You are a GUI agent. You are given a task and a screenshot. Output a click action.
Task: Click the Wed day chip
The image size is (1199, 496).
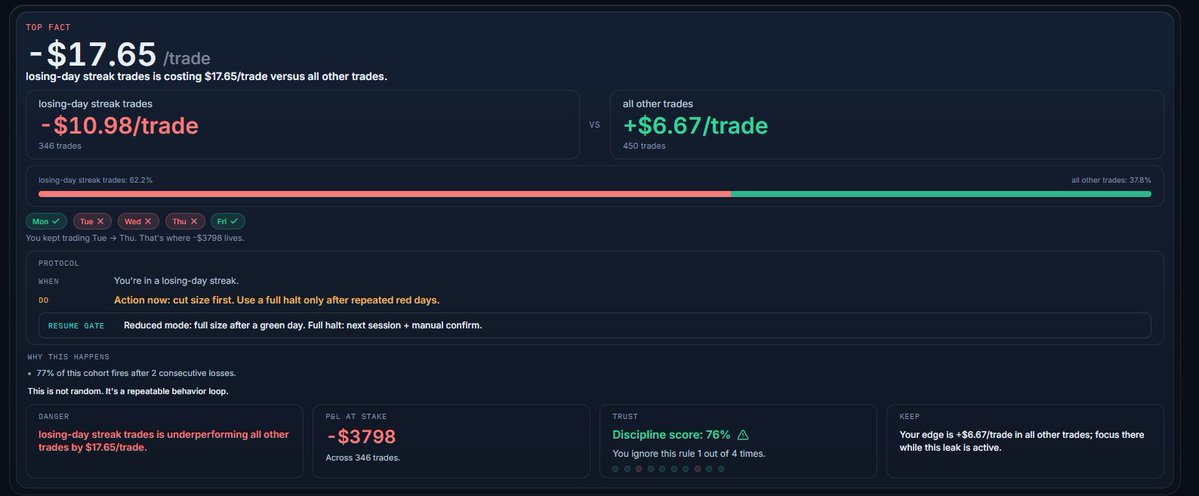coord(138,222)
